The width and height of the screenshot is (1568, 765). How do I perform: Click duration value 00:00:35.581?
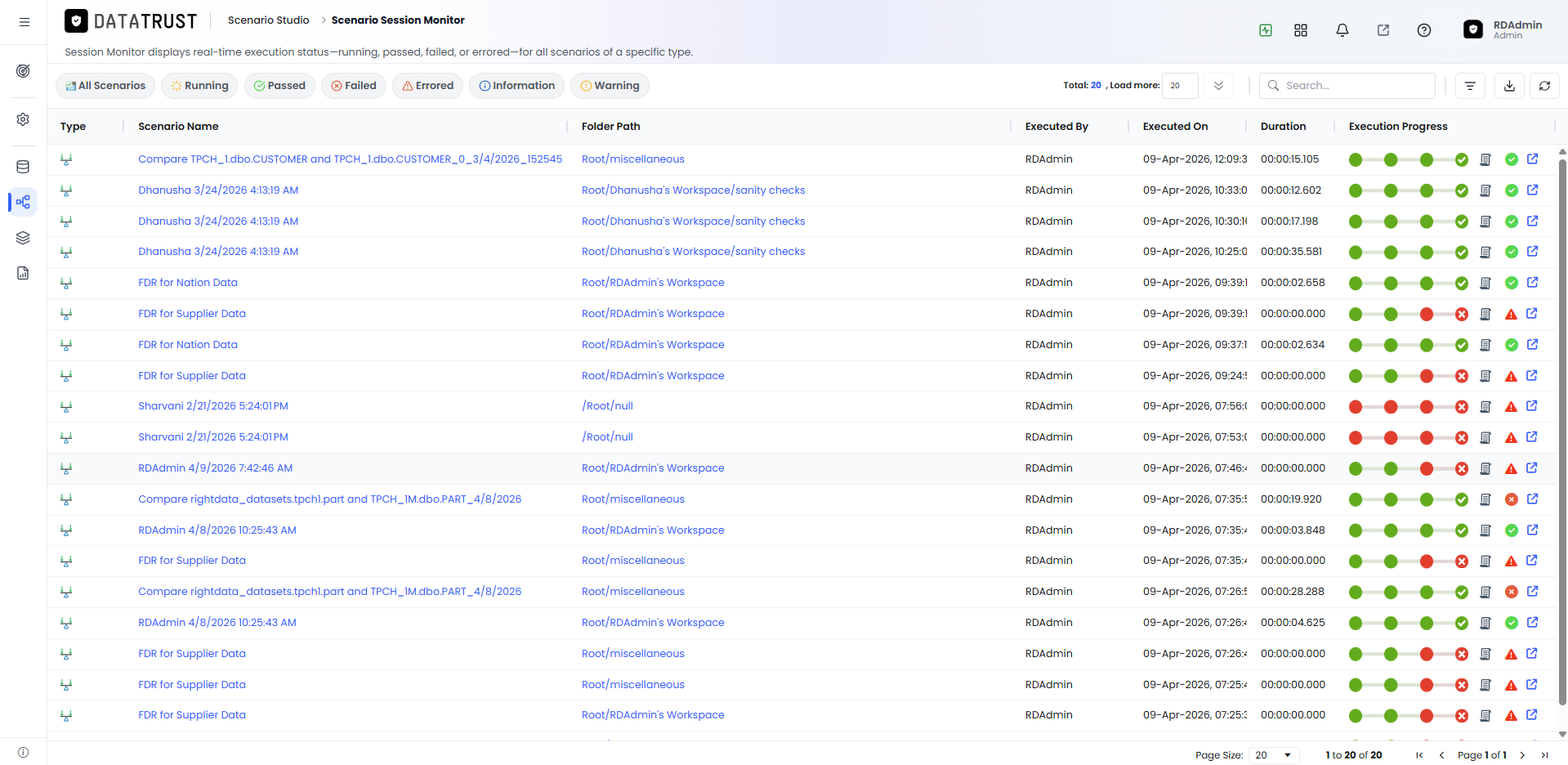tap(1291, 252)
